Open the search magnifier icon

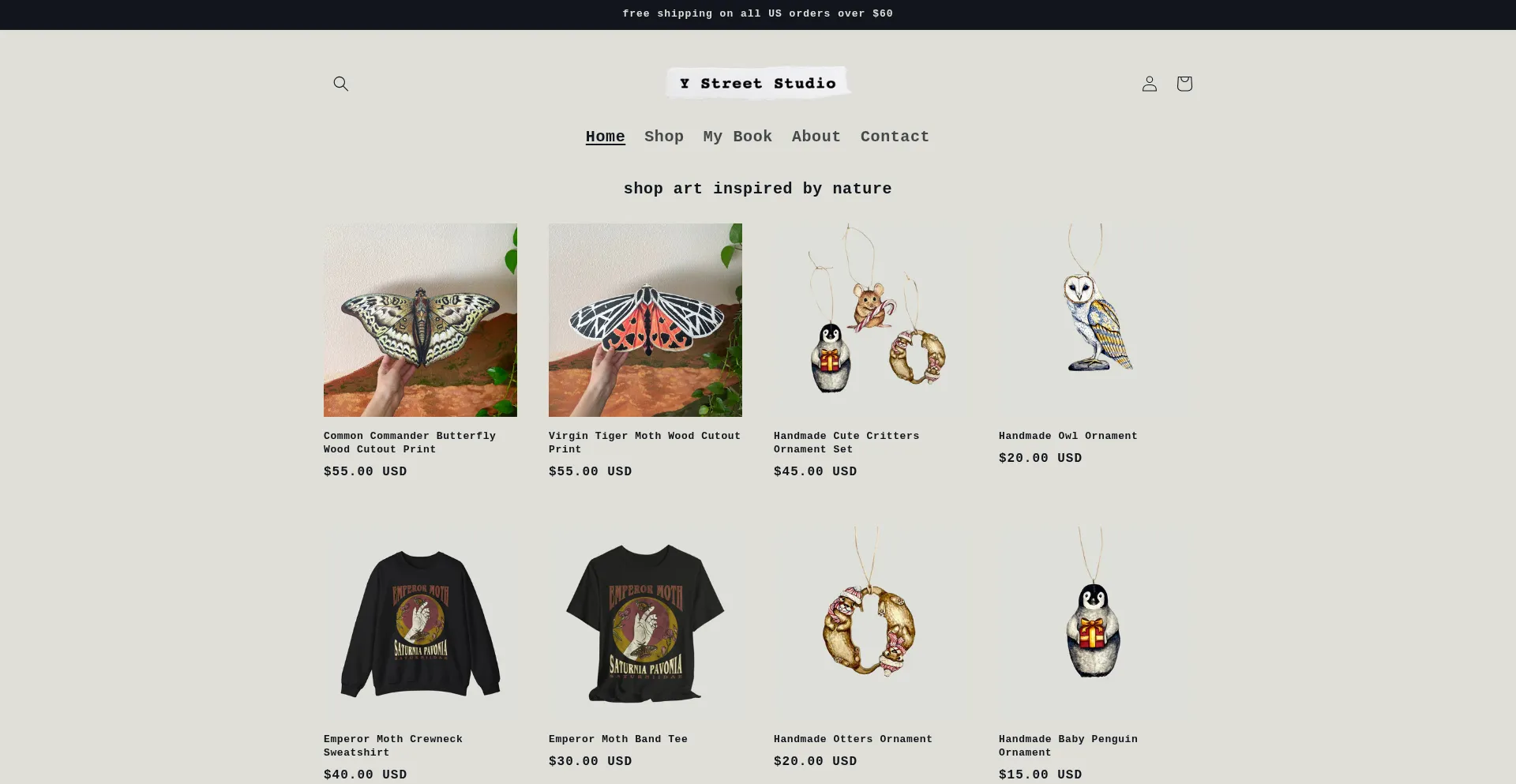click(340, 84)
